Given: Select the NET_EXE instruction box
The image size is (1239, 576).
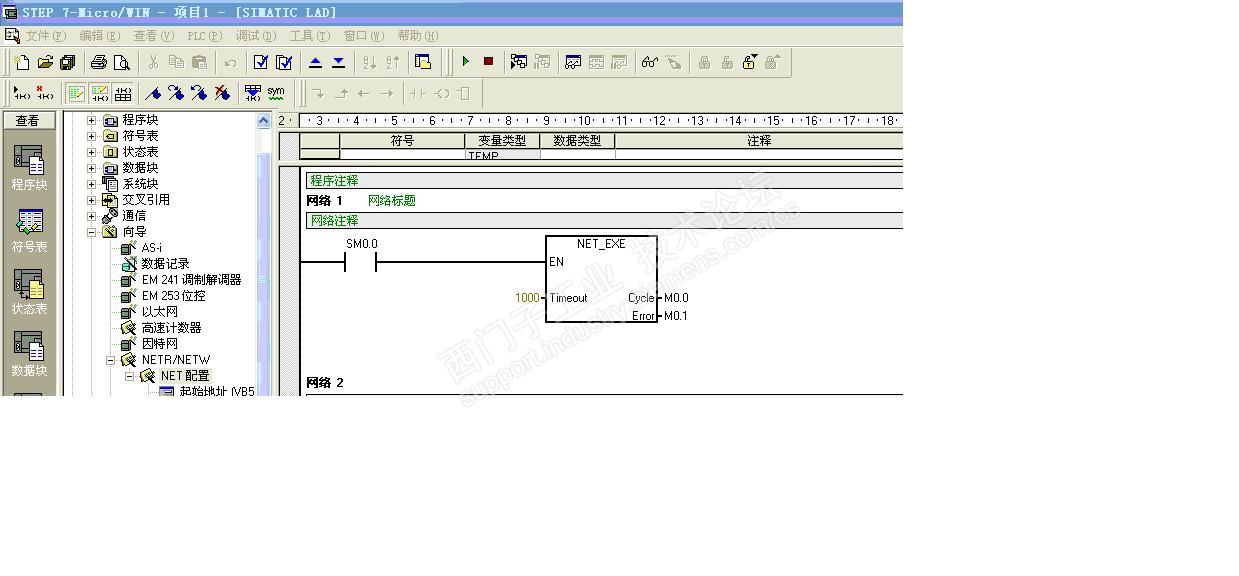Looking at the screenshot, I should [x=601, y=279].
